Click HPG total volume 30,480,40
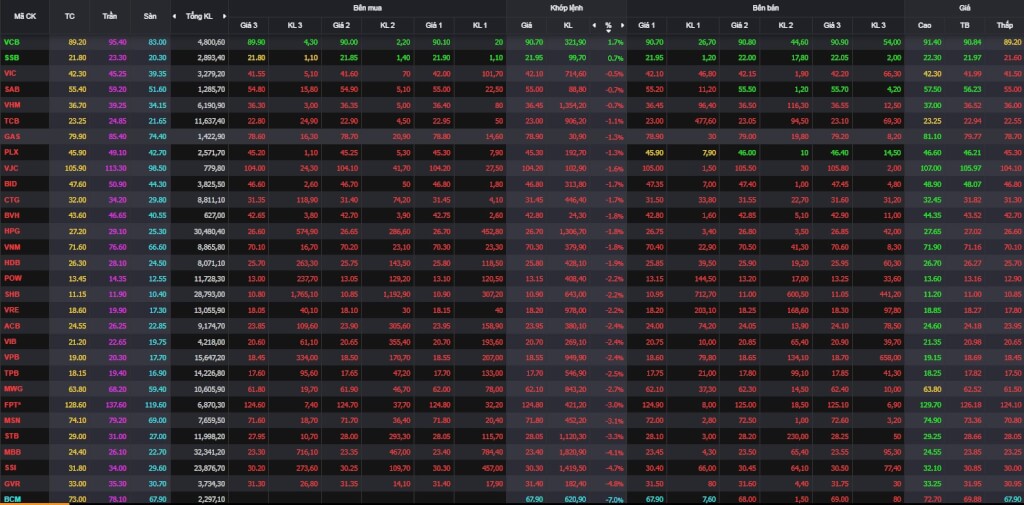The height and width of the screenshot is (505, 1024). point(209,231)
